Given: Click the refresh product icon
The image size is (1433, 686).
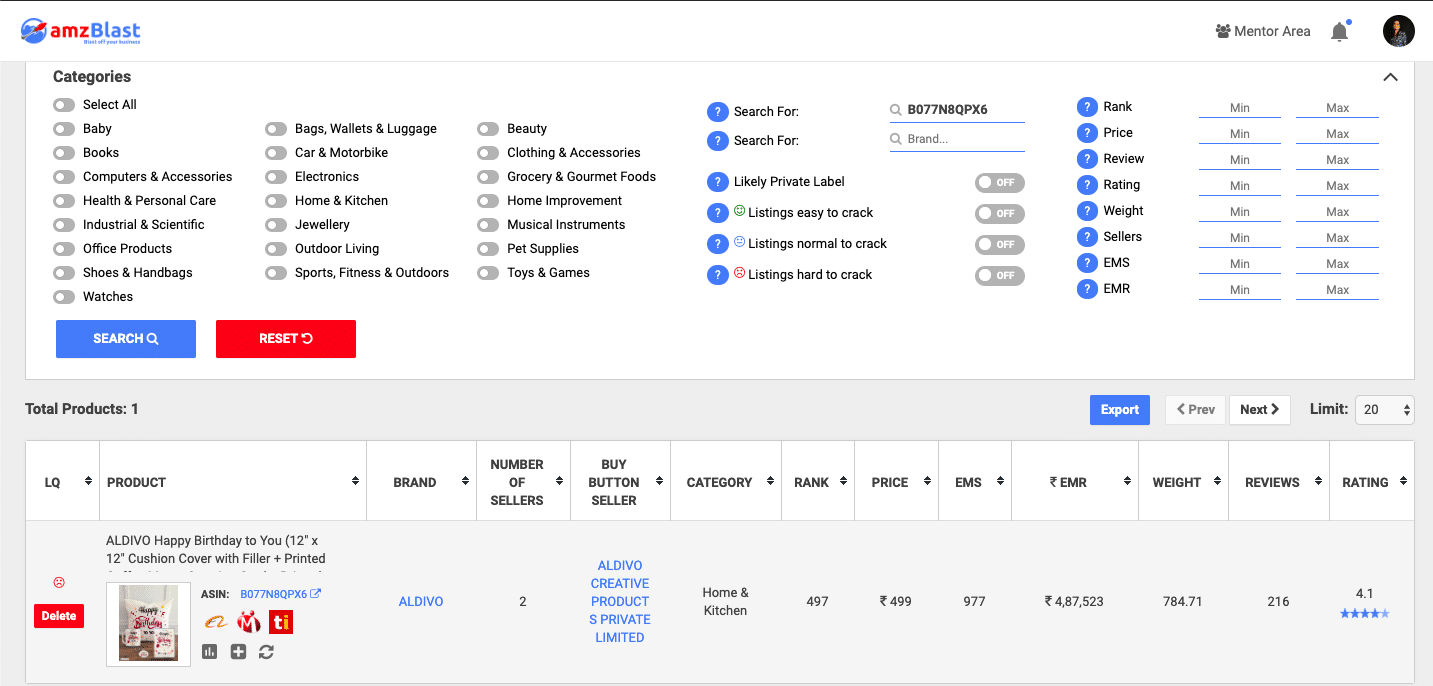Looking at the screenshot, I should 266,652.
